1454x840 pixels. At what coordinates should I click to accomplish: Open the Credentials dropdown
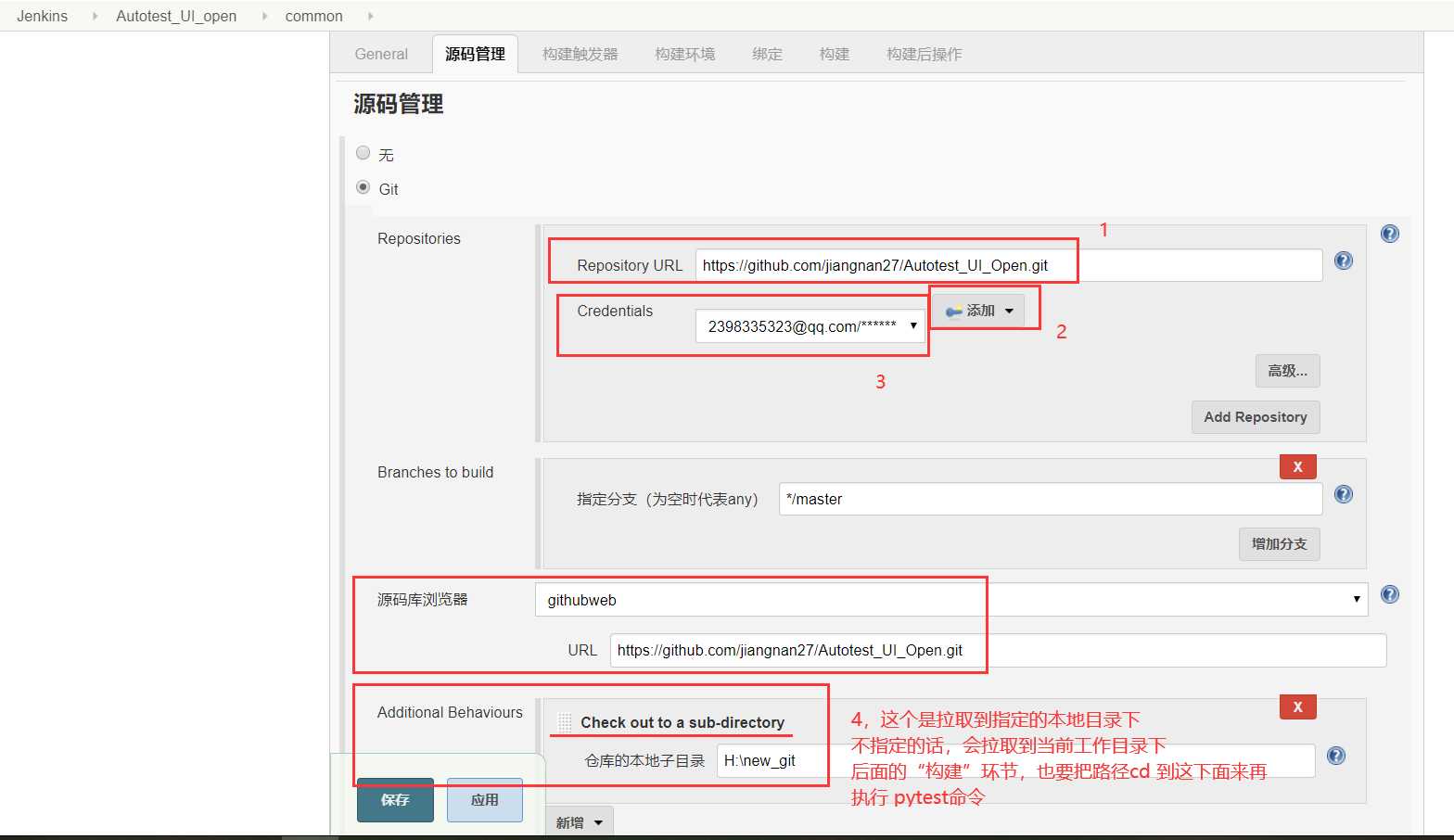[810, 325]
